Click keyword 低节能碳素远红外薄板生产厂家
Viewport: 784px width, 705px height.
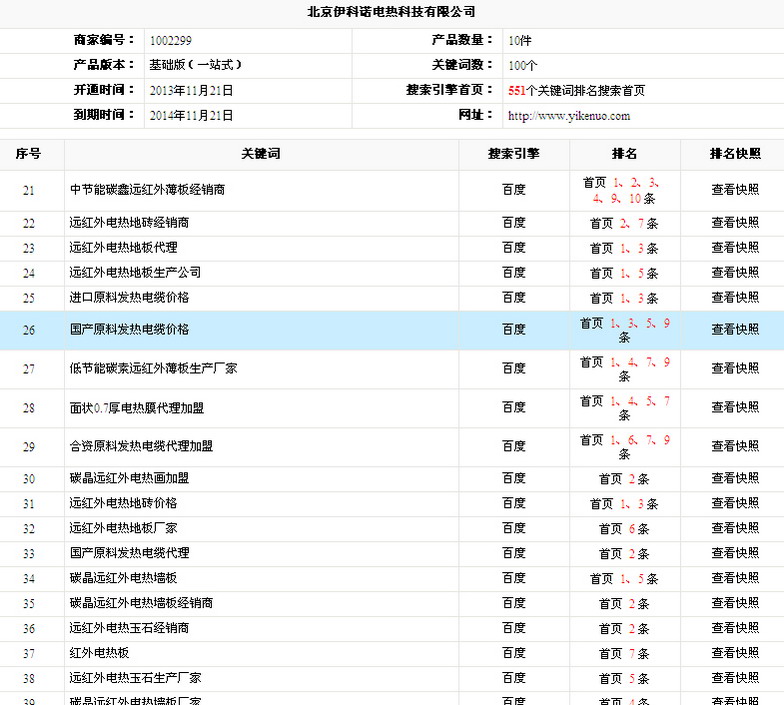point(153,368)
